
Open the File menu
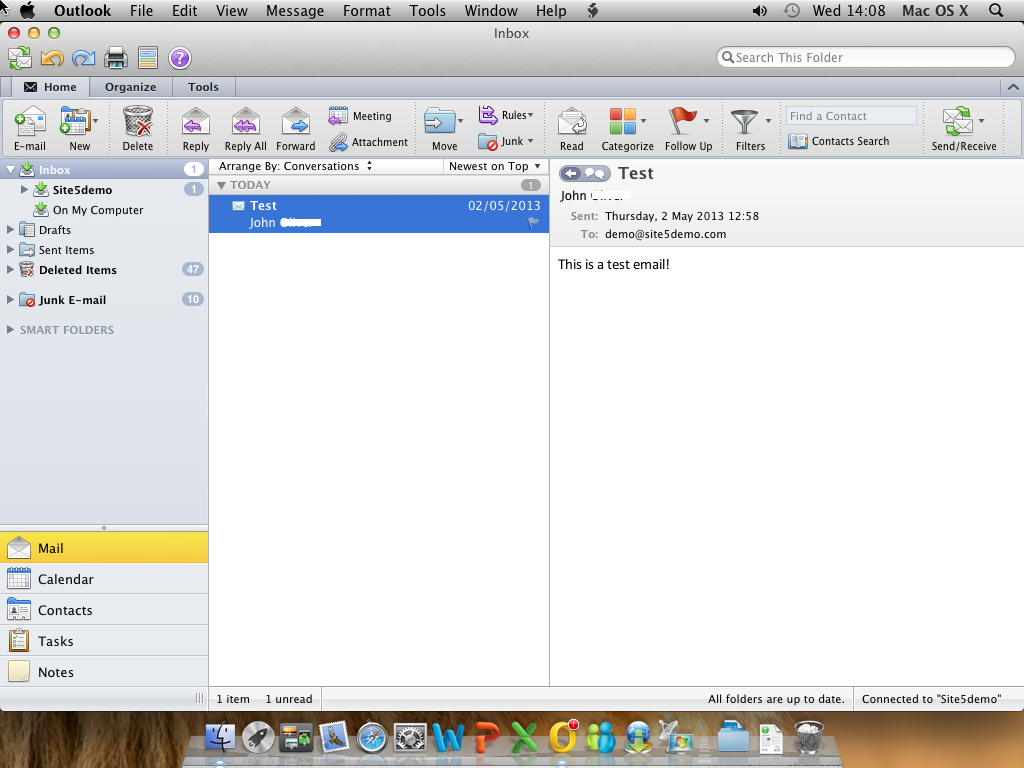tap(141, 10)
